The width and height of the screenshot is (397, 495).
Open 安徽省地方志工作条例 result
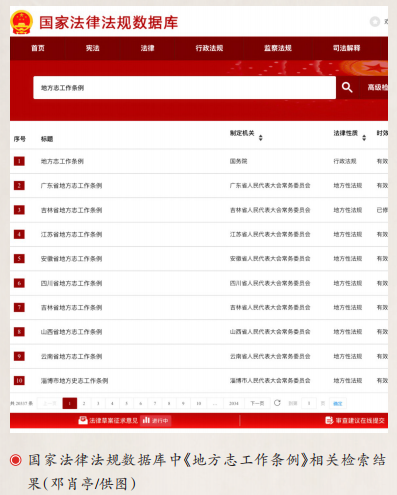71,259
